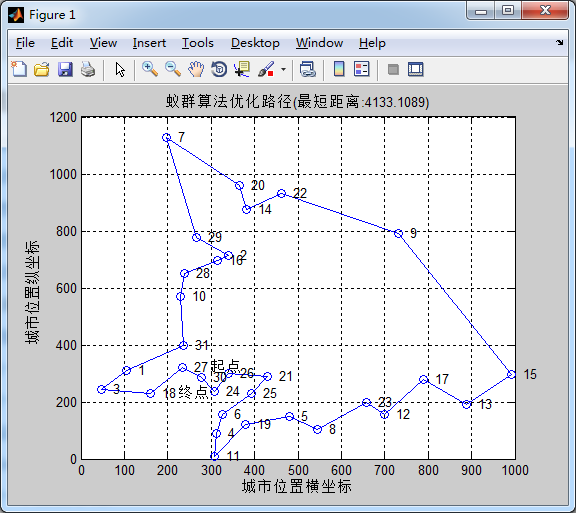Click city marker labeled 17
Image resolution: width=576 pixels, height=513 pixels.
pyautogui.click(x=424, y=379)
